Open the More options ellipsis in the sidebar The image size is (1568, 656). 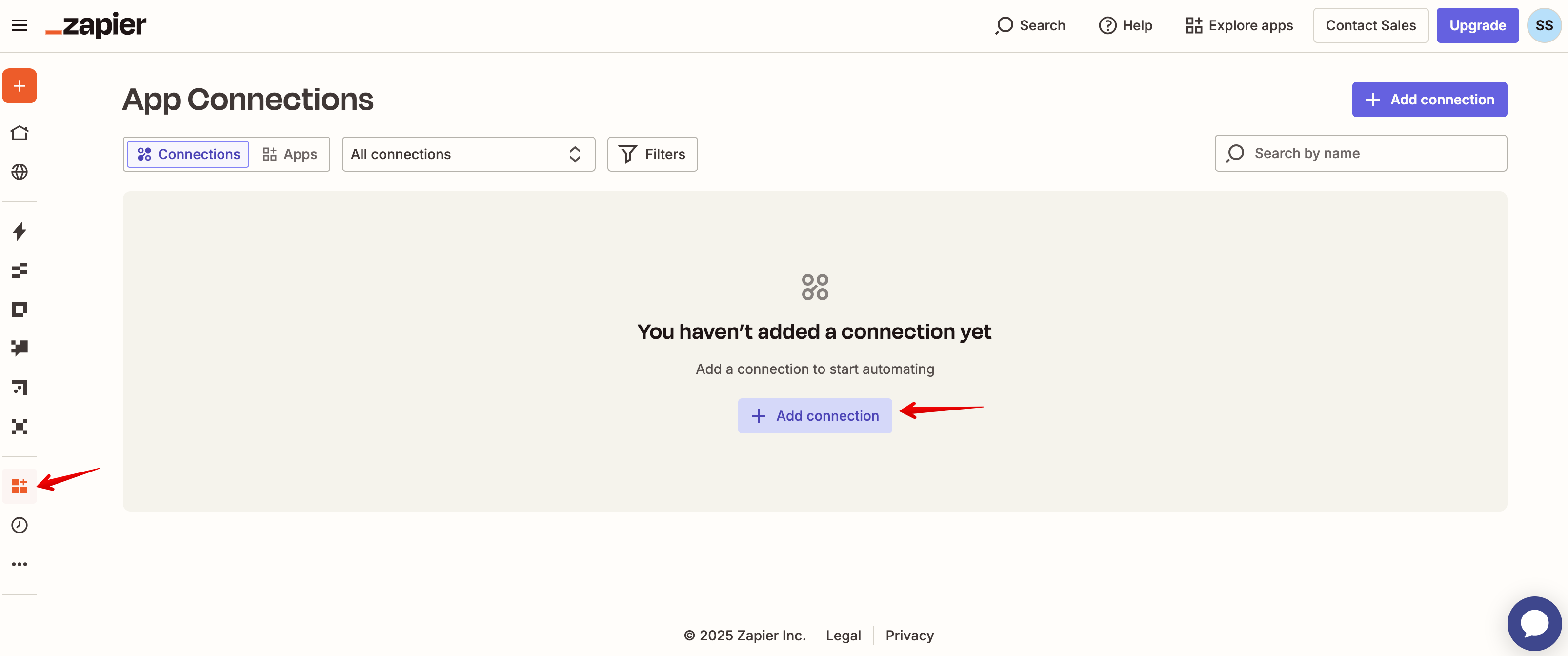tap(20, 564)
